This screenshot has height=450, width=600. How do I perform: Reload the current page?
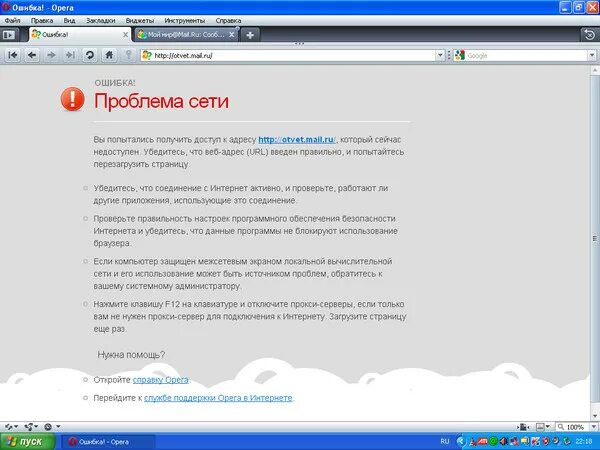[90, 55]
